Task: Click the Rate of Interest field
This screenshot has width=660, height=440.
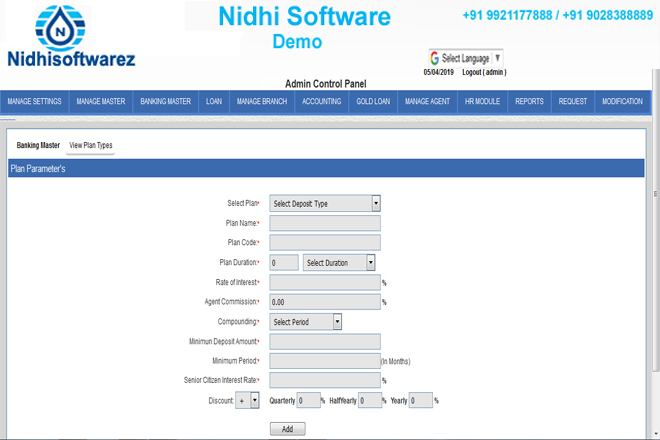Action: pos(325,283)
